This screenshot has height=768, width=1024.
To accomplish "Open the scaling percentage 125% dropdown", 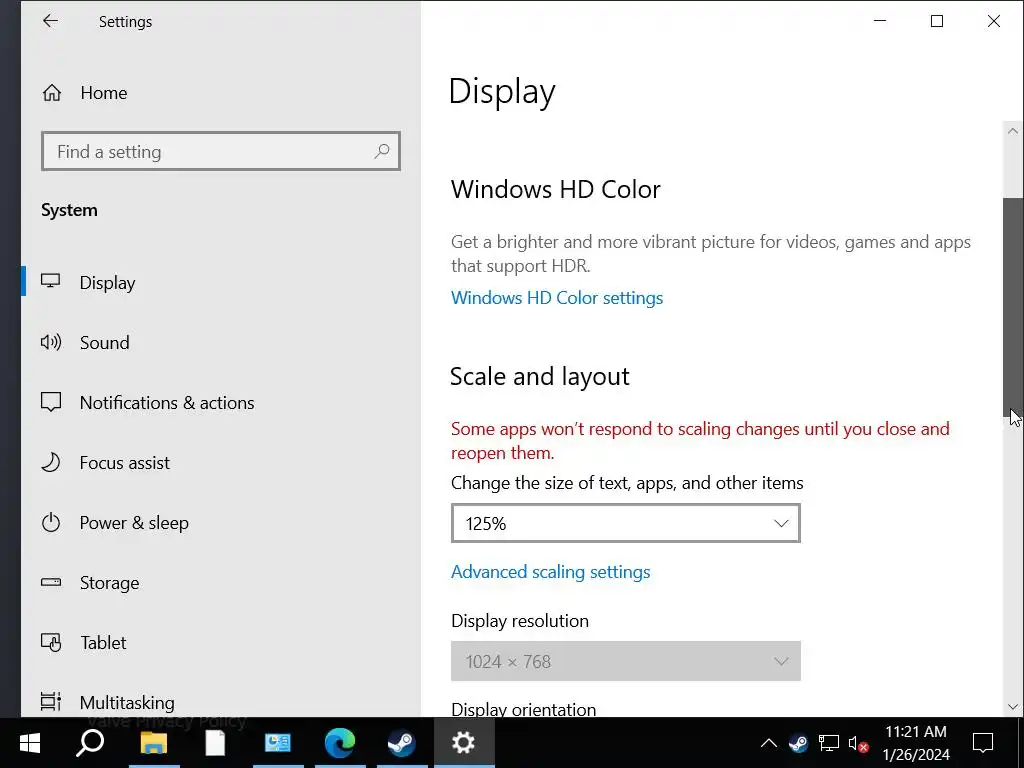I will click(x=626, y=523).
